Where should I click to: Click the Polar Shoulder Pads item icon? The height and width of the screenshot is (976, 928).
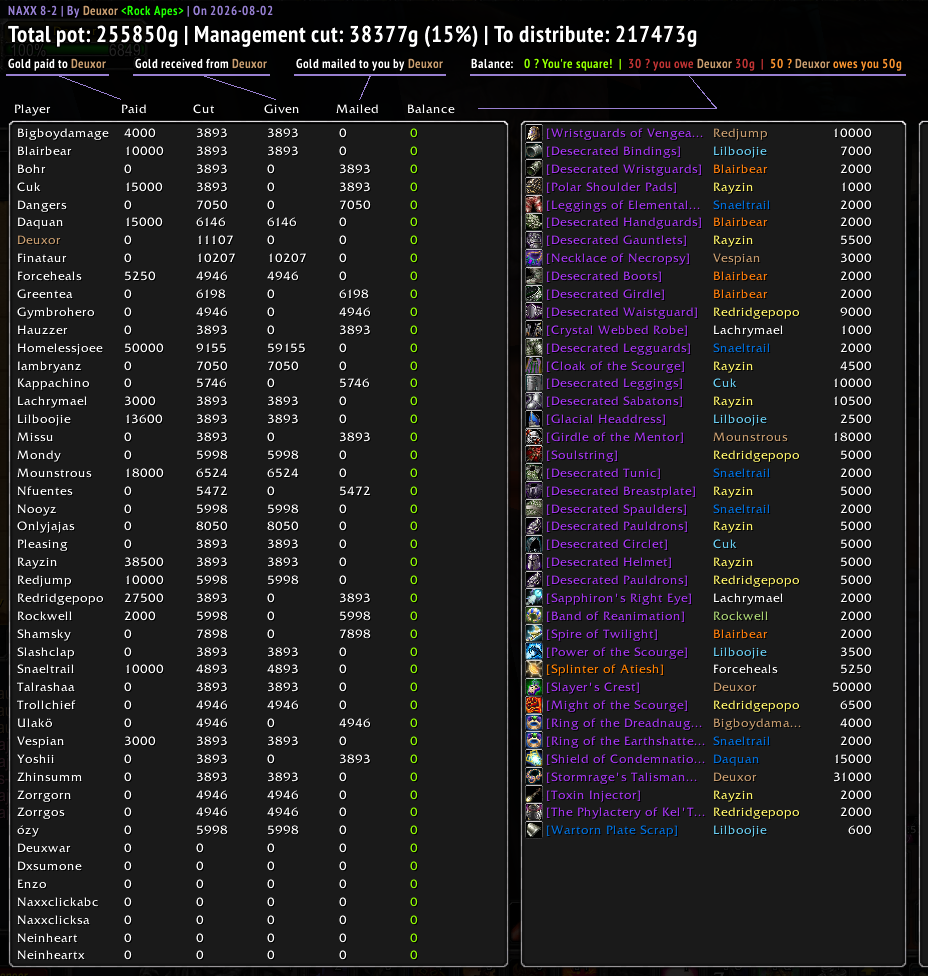[x=534, y=187]
